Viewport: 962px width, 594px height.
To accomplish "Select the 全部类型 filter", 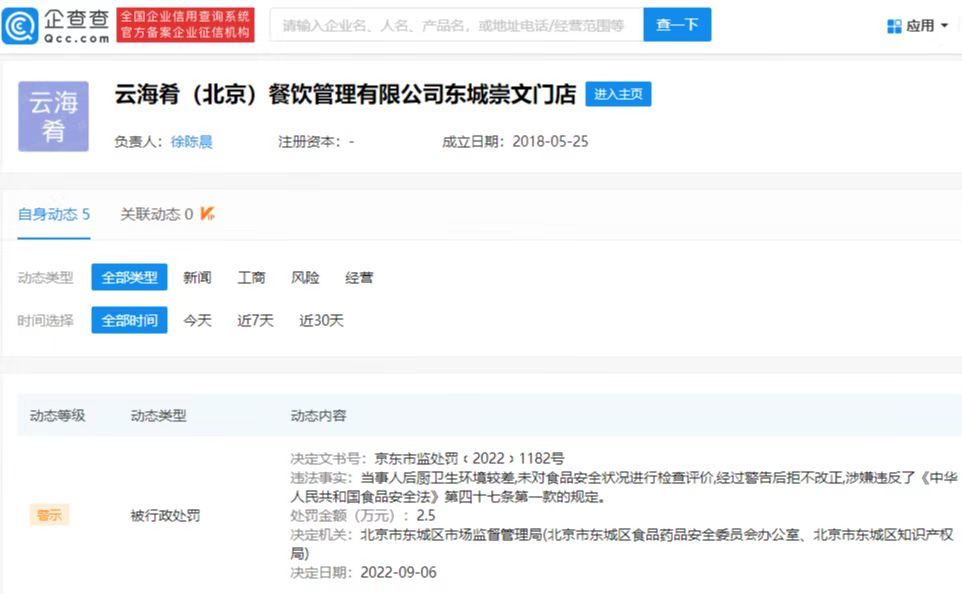I will click(x=129, y=277).
